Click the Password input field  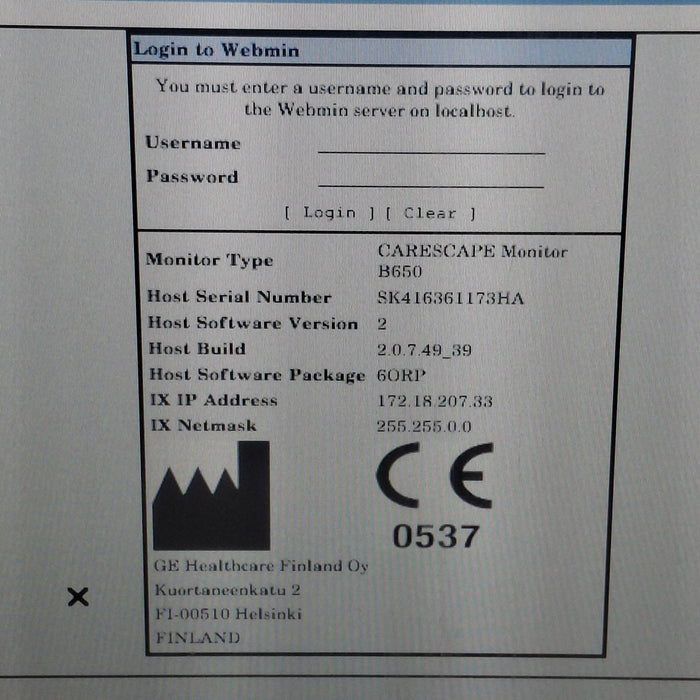(431, 177)
